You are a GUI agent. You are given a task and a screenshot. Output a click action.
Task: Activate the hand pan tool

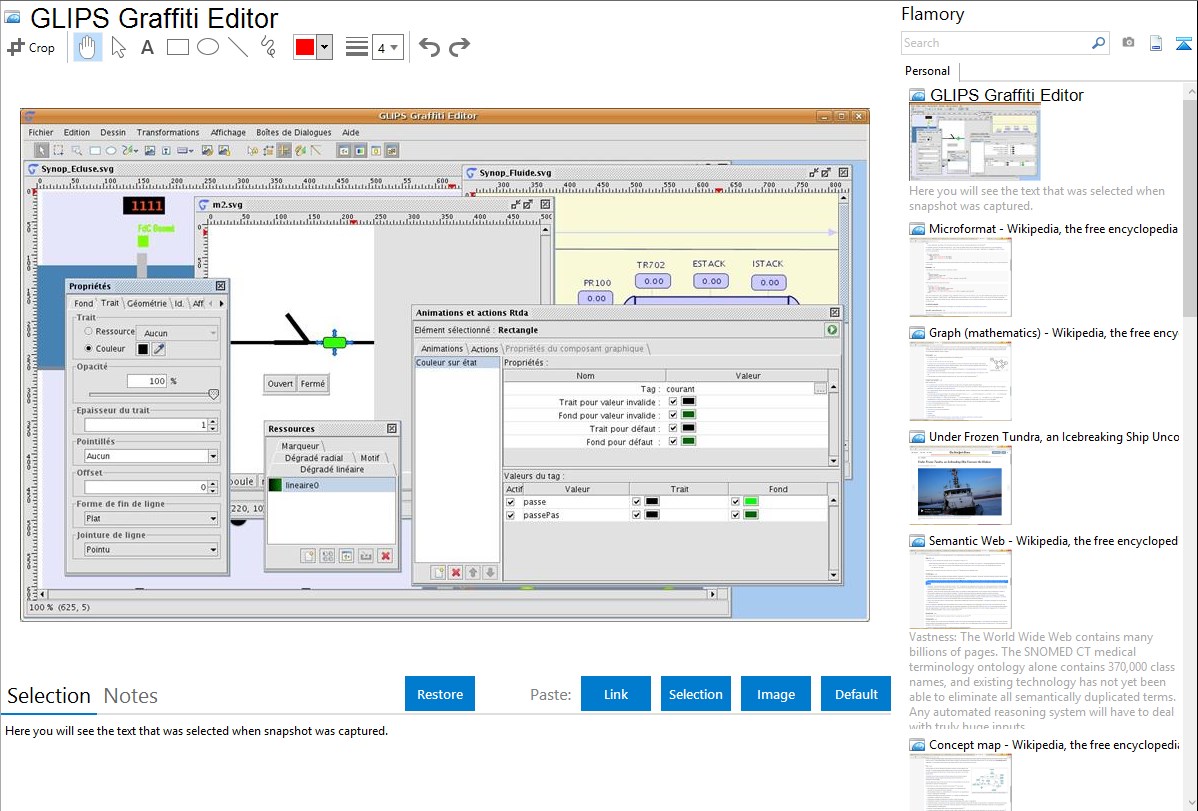[87, 47]
